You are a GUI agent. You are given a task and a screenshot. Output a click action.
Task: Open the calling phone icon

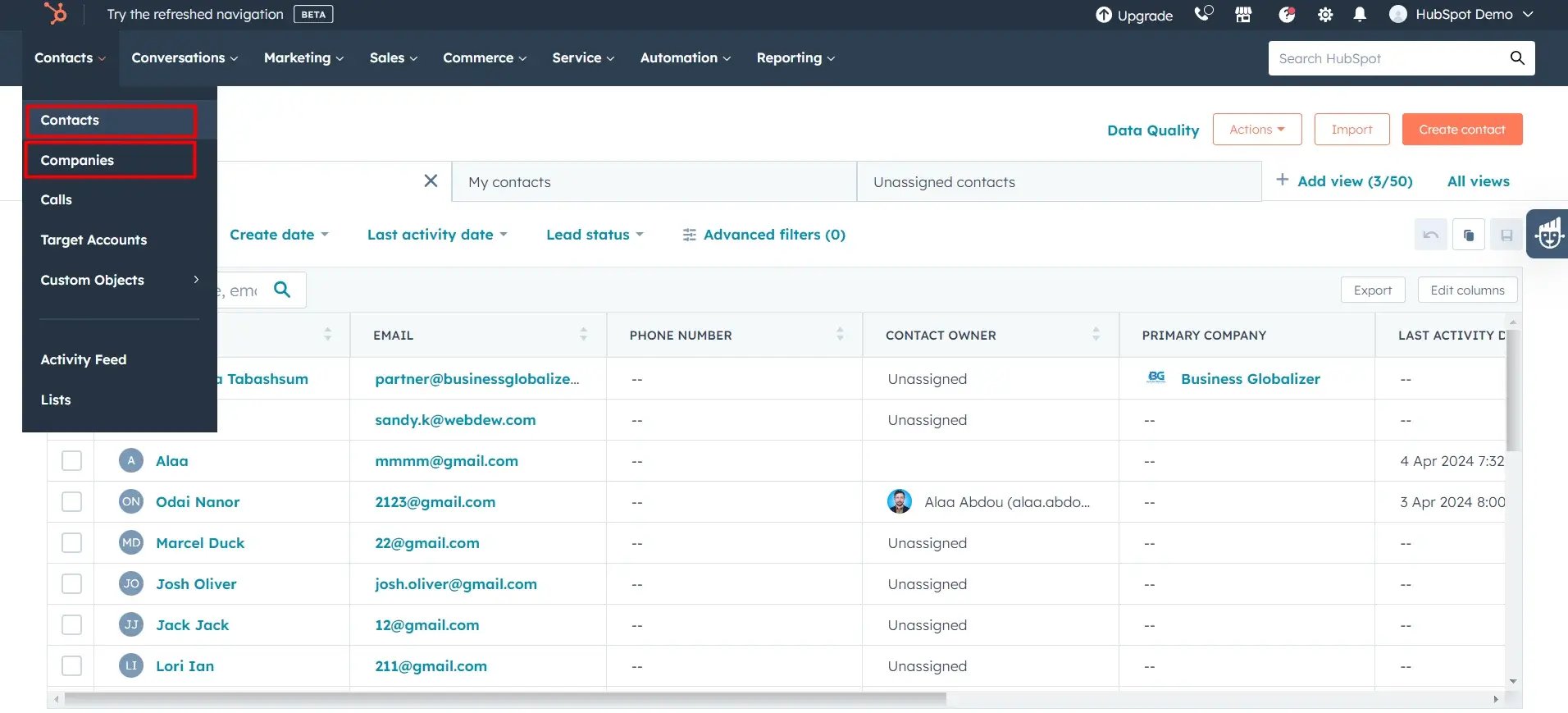point(1203,14)
